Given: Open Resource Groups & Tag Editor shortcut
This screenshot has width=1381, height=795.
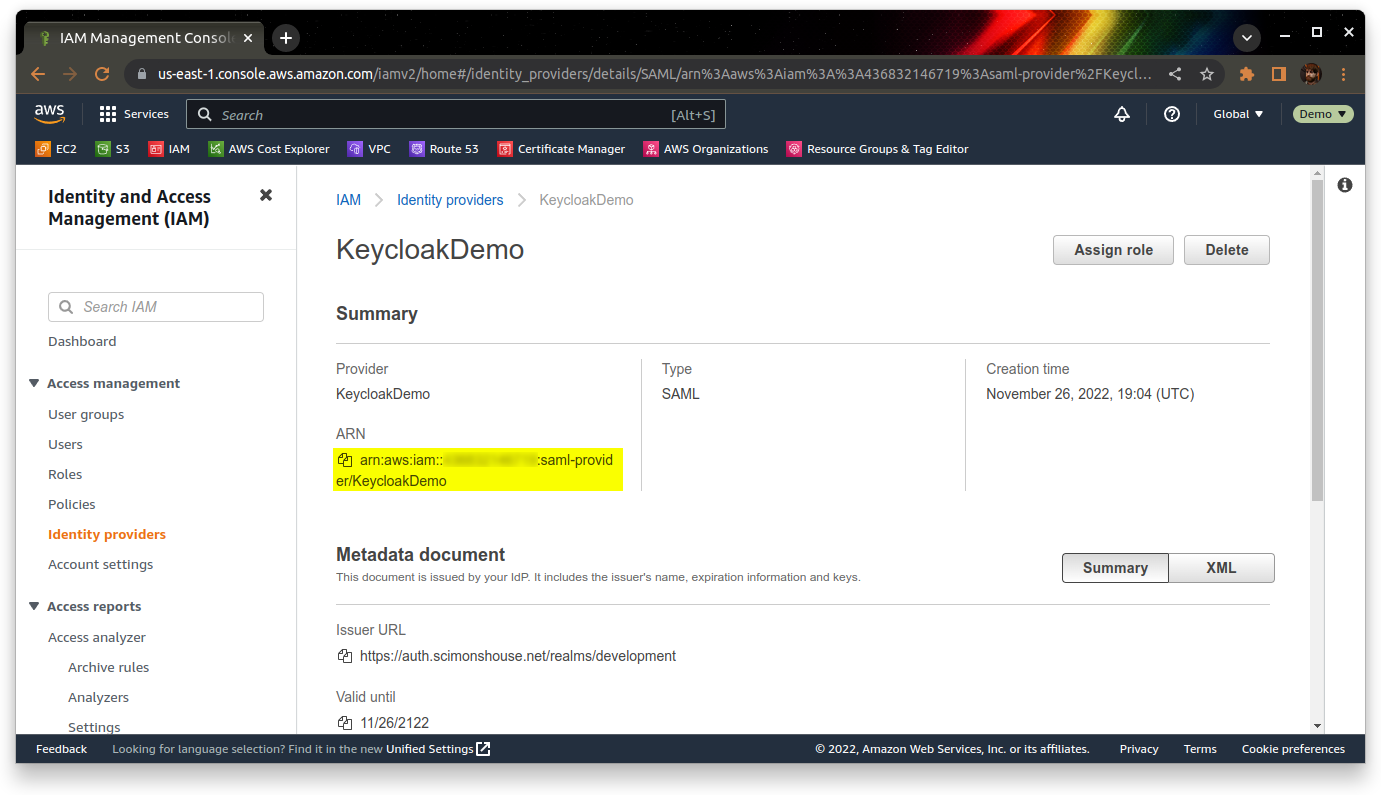Looking at the screenshot, I should click(x=877, y=149).
